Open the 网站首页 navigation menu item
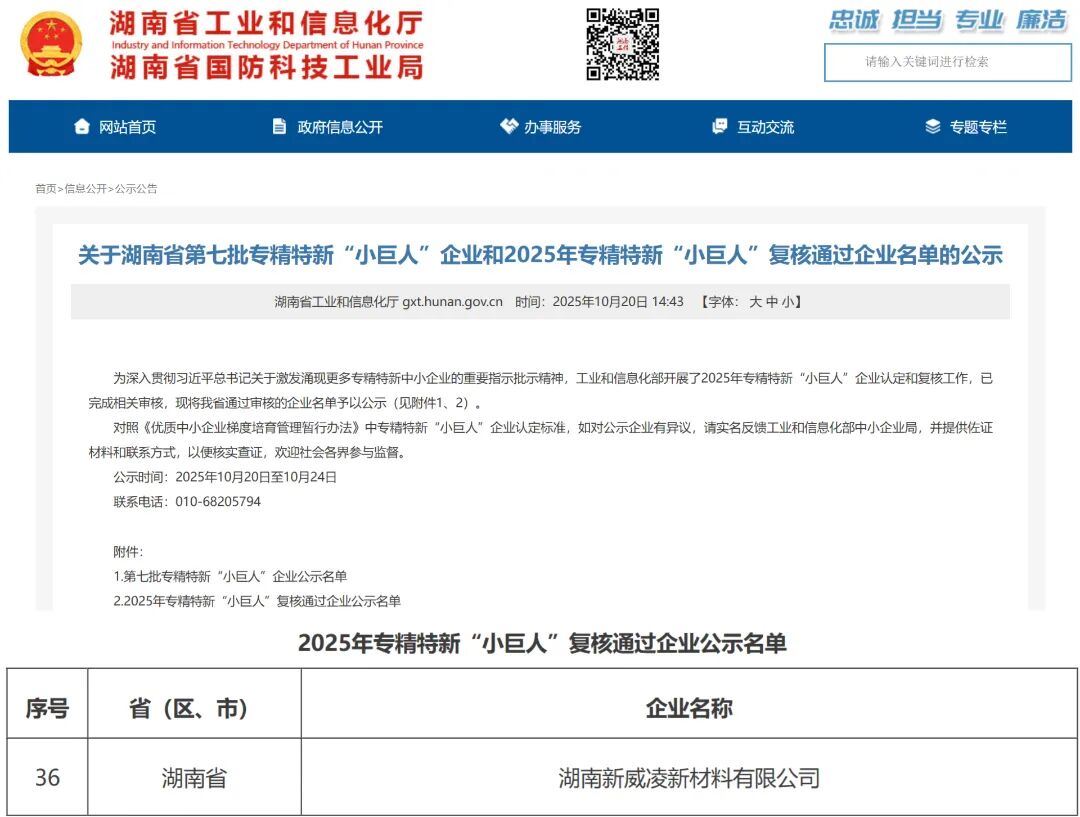This screenshot has height=817, width=1080. click(x=127, y=127)
